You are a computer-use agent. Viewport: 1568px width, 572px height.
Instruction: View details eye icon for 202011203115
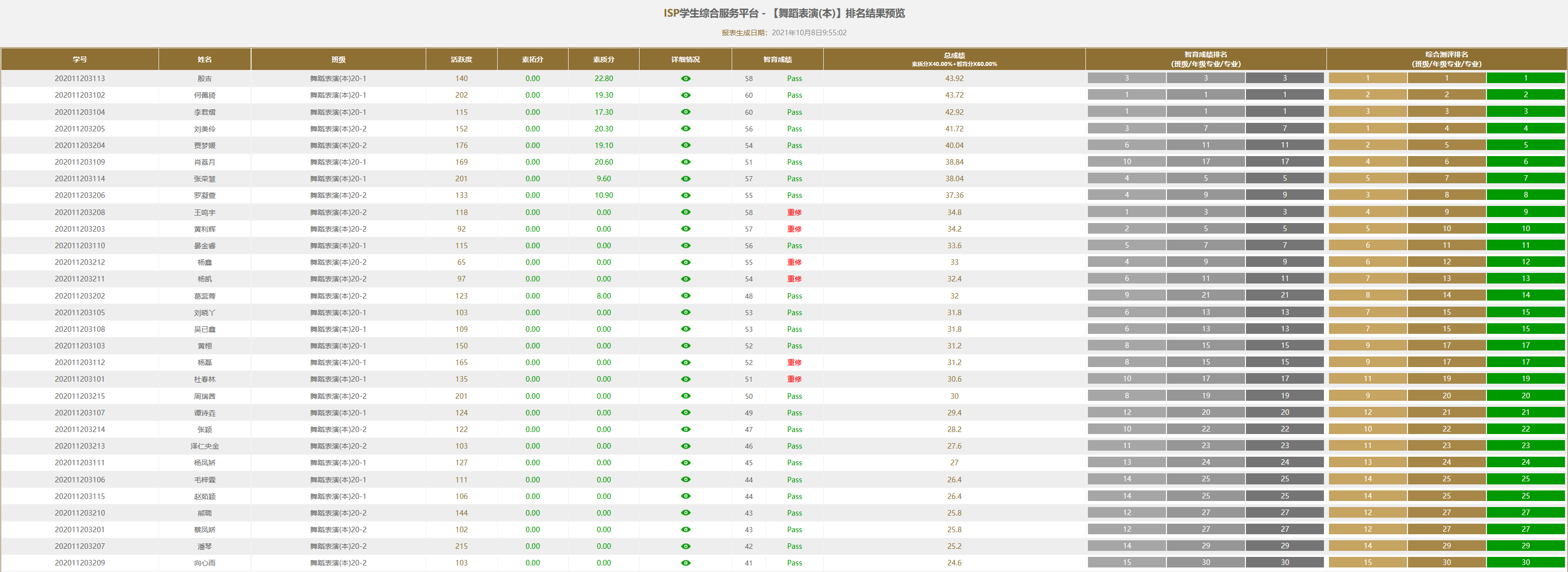[x=685, y=496]
